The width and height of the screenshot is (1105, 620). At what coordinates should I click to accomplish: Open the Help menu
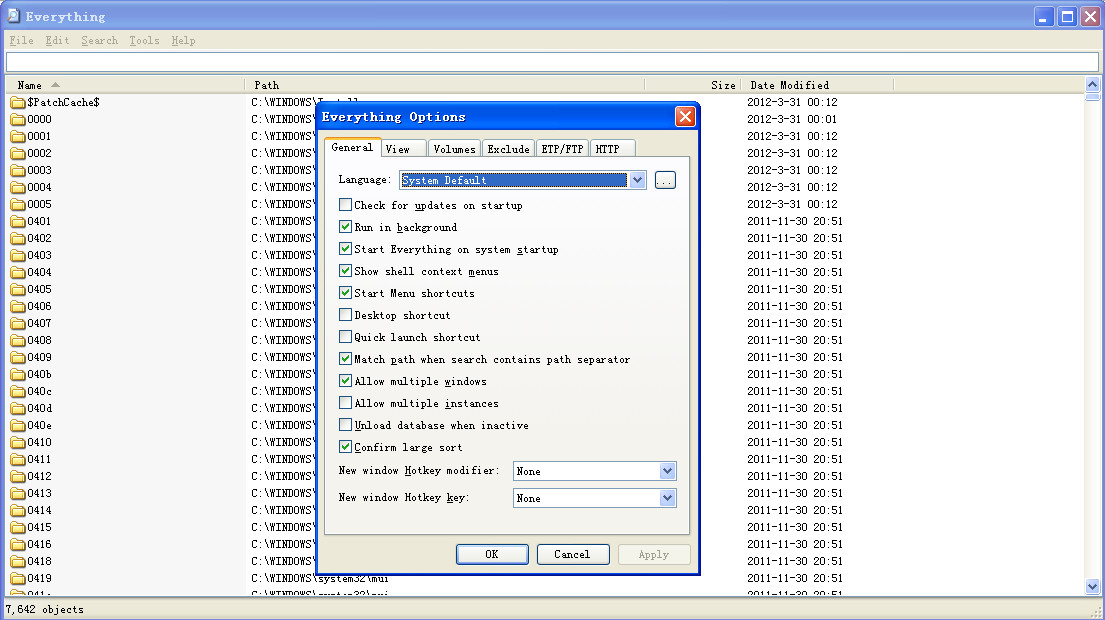click(x=183, y=40)
